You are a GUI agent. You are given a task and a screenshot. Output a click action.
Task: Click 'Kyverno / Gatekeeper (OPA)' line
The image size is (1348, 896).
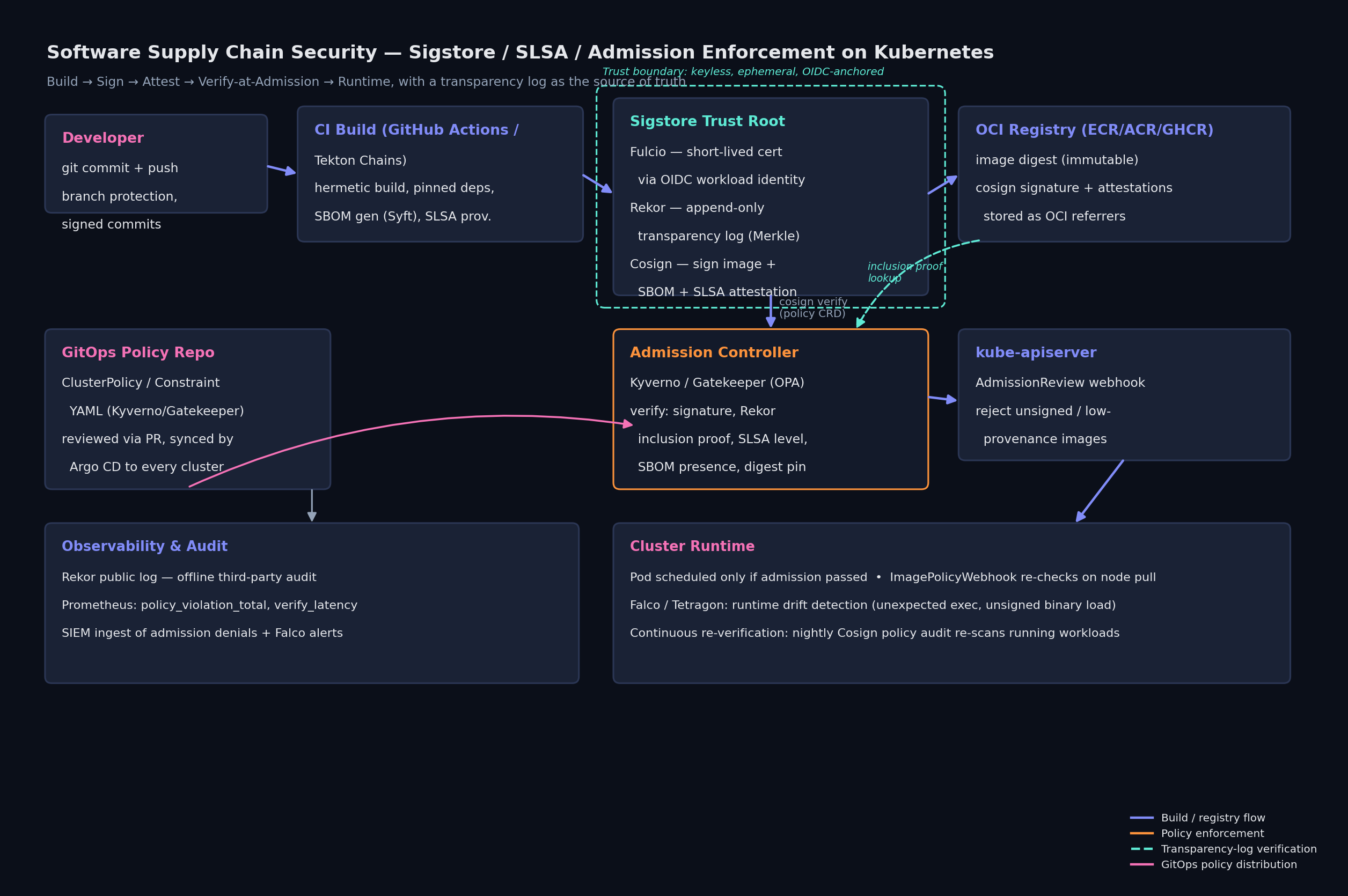717,383
